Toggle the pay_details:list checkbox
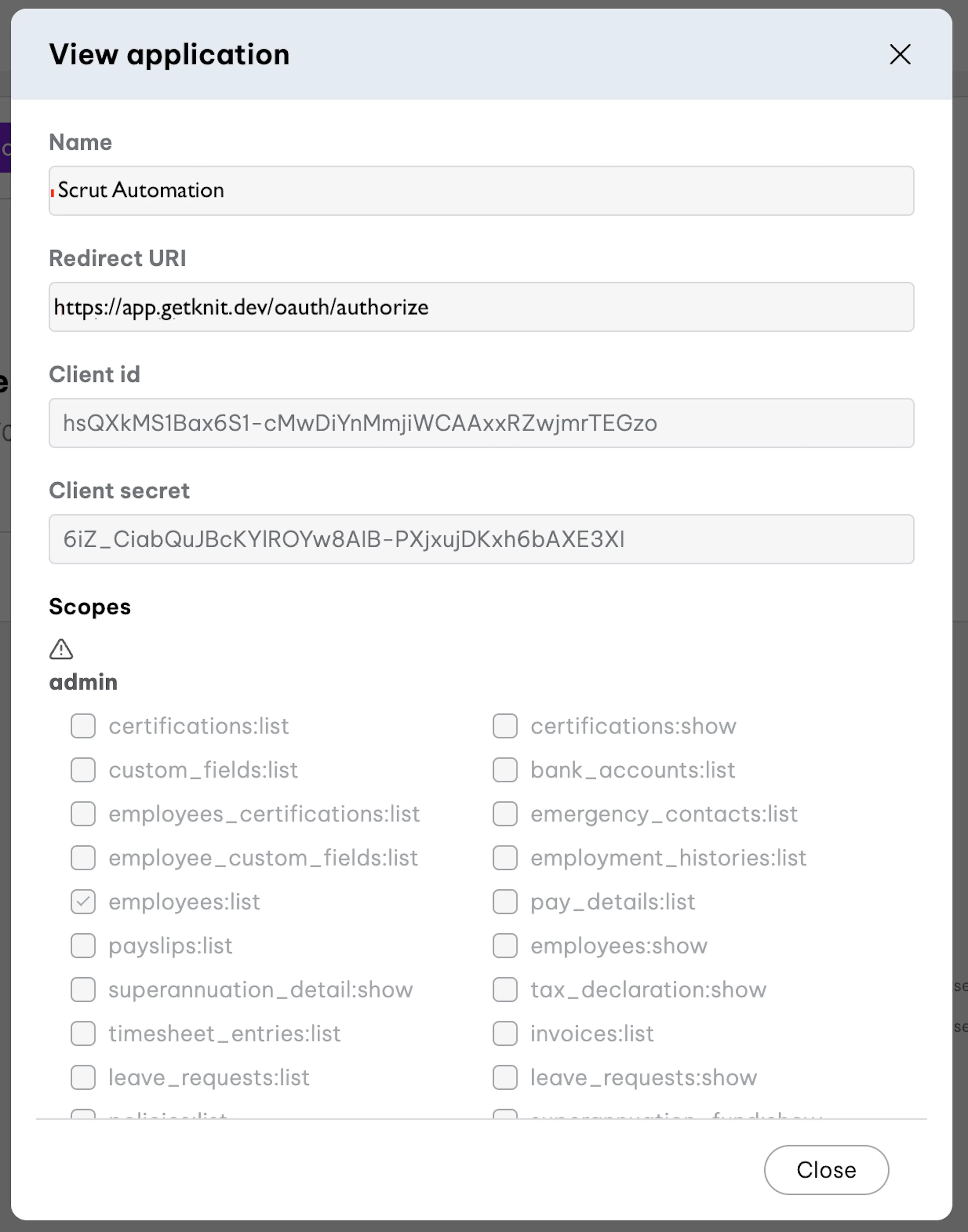968x1232 pixels. tap(505, 901)
